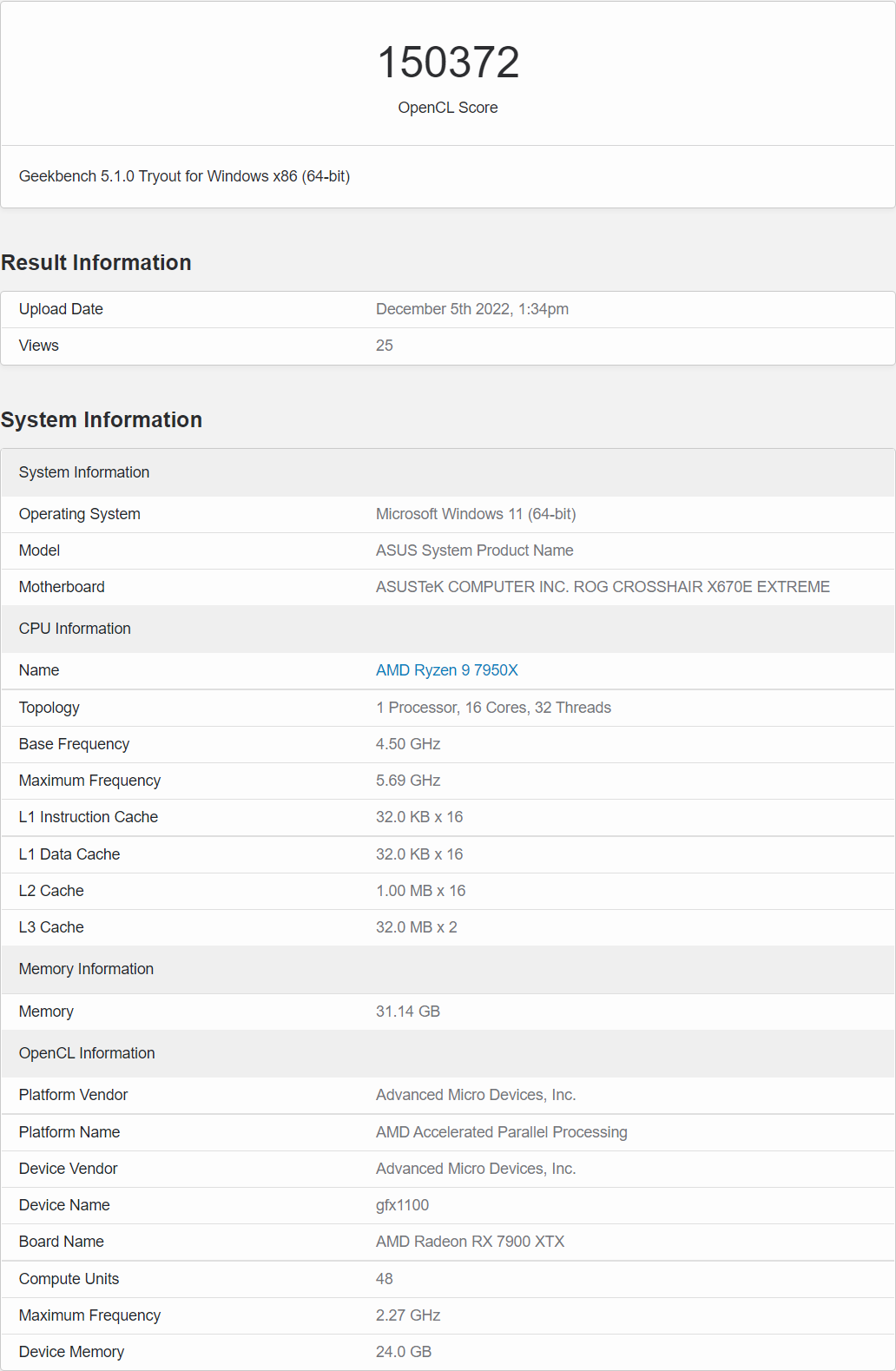Click the L3 Cache label

pos(51,927)
